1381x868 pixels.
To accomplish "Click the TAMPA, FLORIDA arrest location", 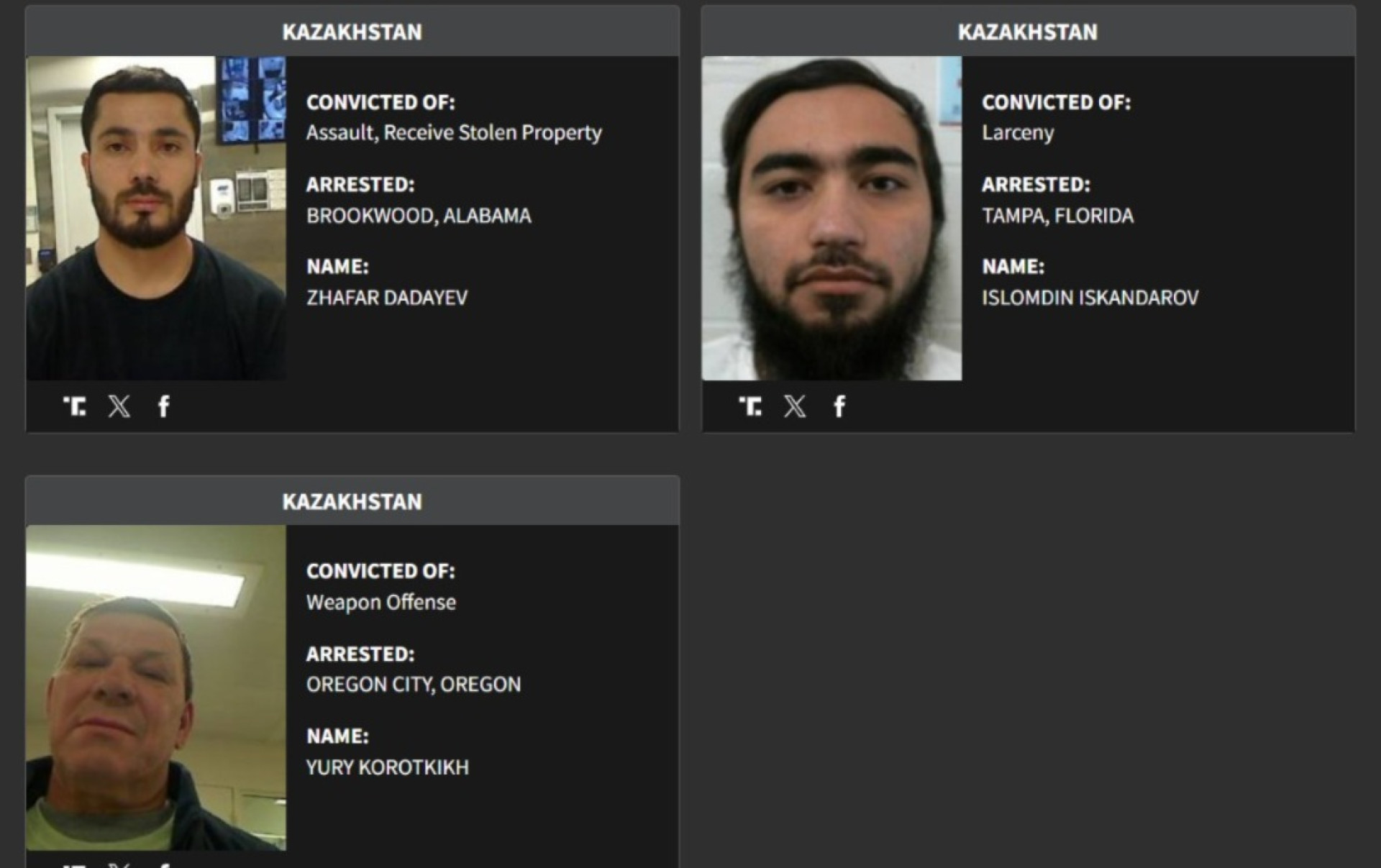I will [x=1058, y=216].
